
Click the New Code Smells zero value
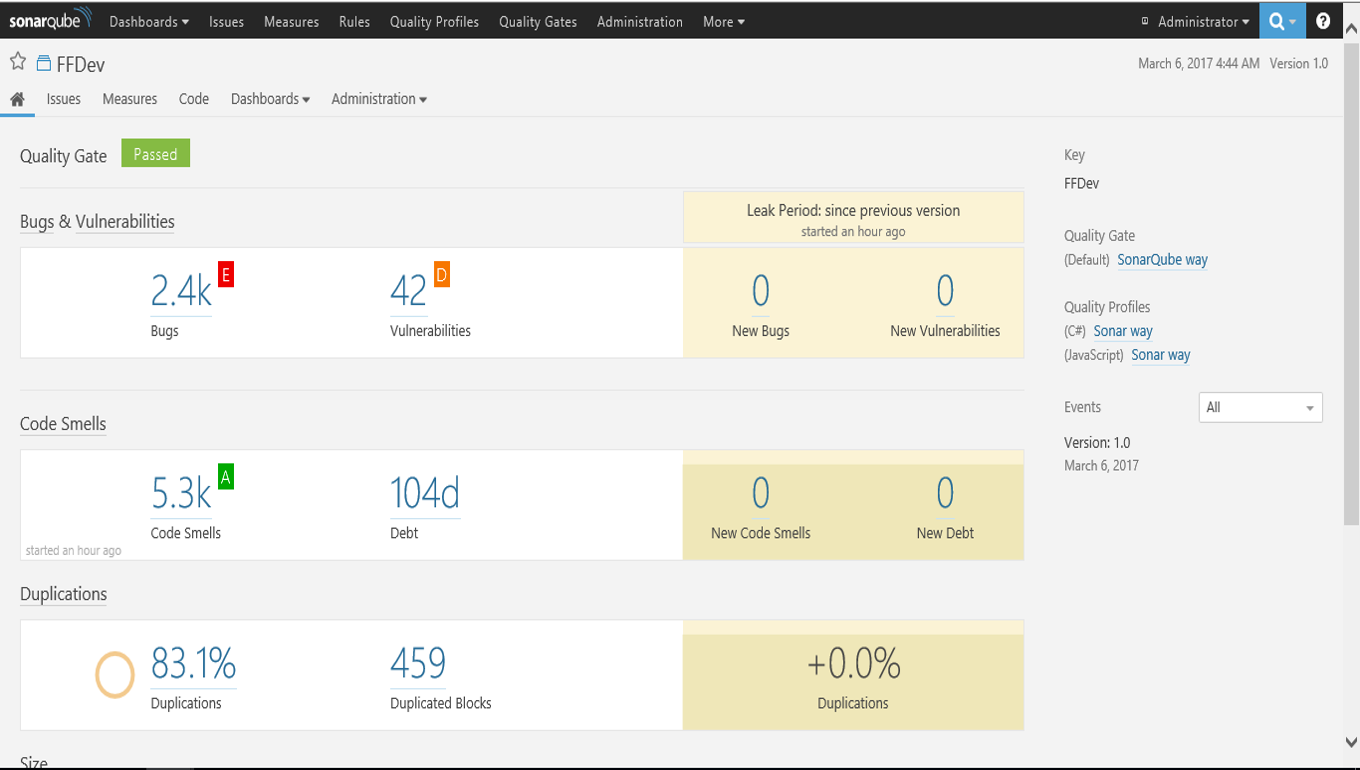point(761,493)
